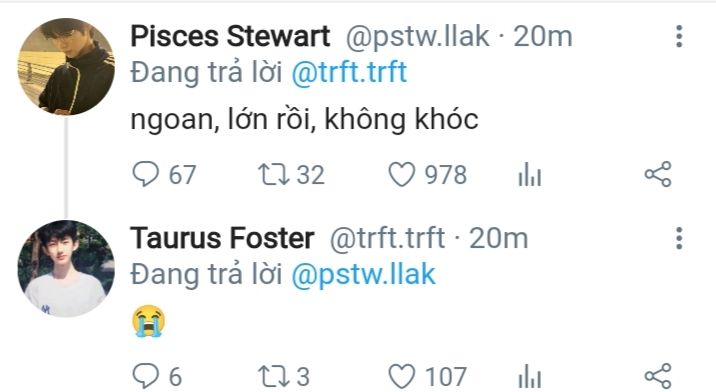This screenshot has width=716, height=392.
Task: Share Taurus Foster's tweet
Action: point(658,376)
